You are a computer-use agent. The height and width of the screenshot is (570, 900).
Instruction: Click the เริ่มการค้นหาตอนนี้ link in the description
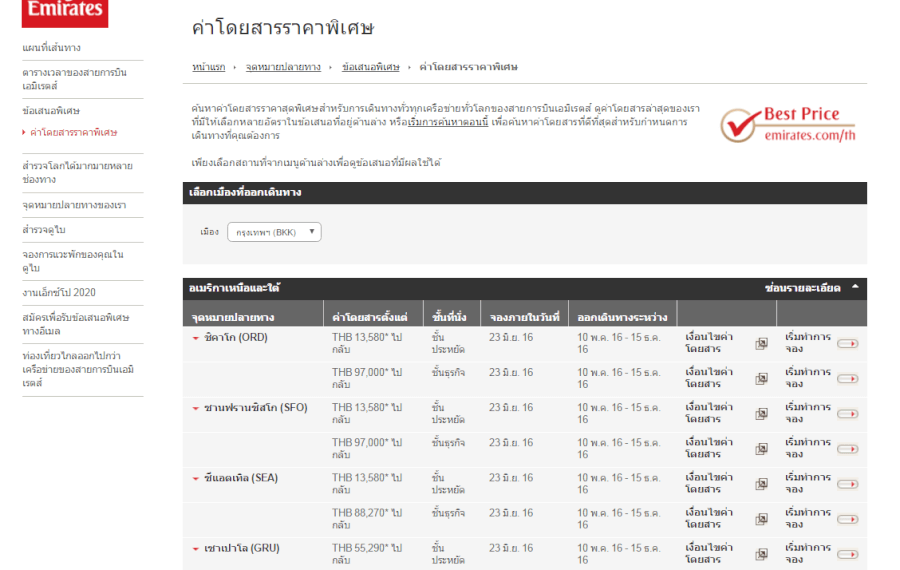pyautogui.click(x=448, y=122)
